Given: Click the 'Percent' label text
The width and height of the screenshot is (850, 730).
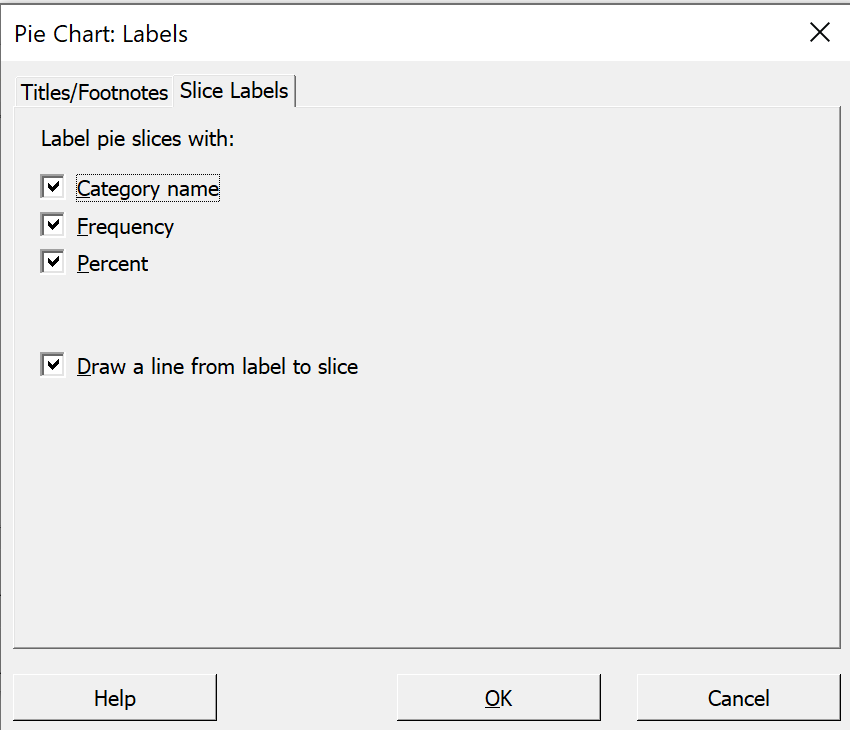Looking at the screenshot, I should (x=112, y=264).
